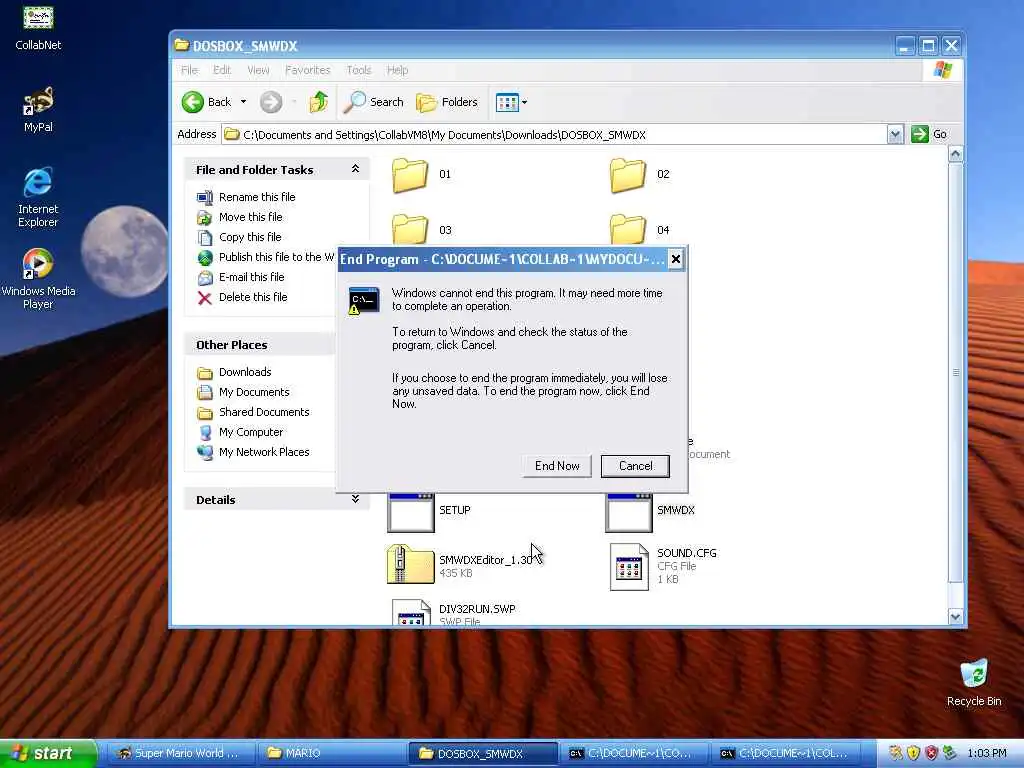Open the CollabNet desktop shortcut

click(38, 27)
